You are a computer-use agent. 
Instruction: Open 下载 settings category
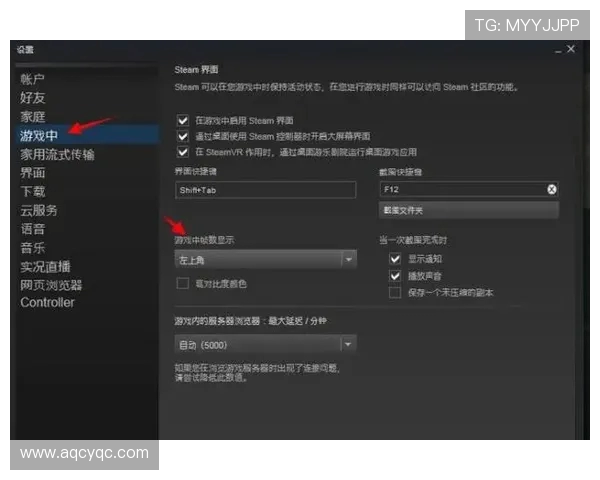[33, 191]
